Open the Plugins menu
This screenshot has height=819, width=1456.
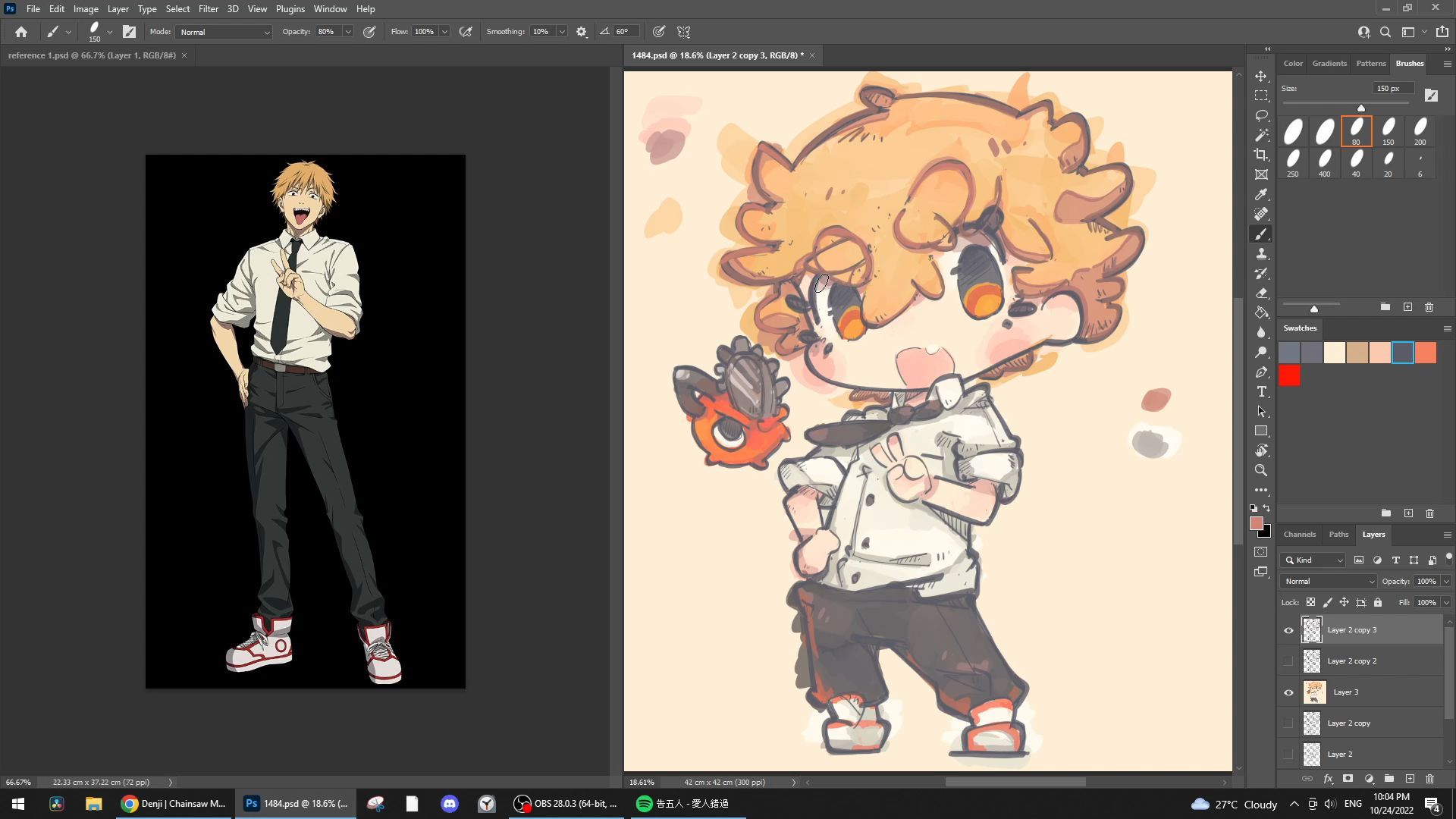(290, 9)
